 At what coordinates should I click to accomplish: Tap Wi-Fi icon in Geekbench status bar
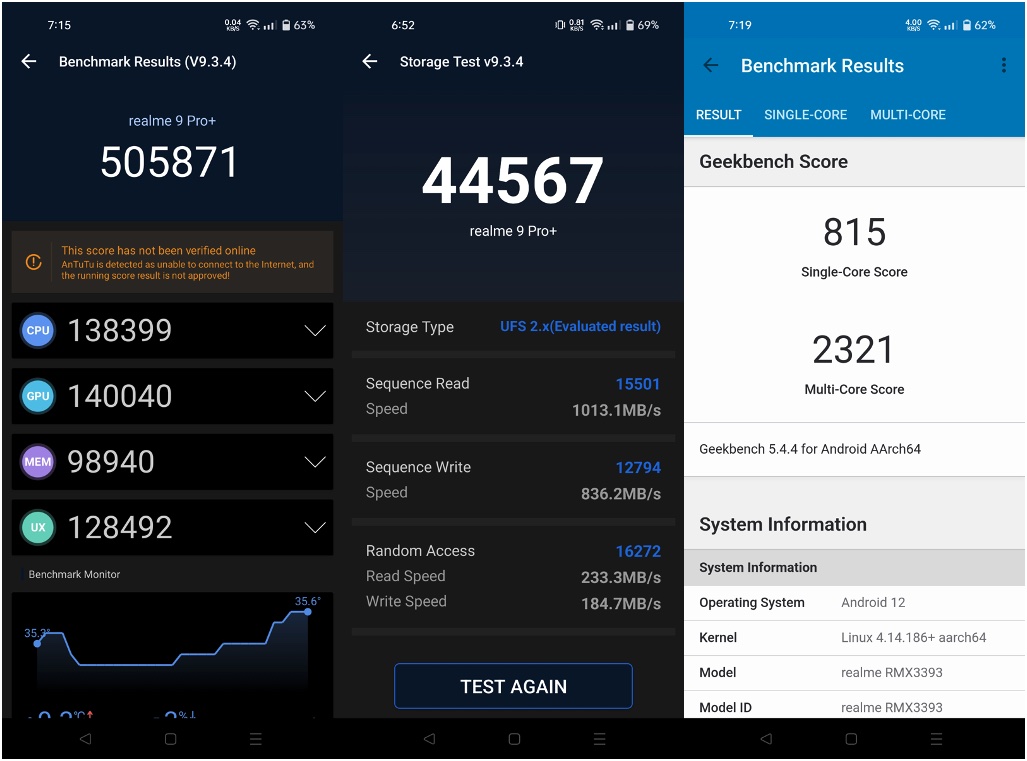[934, 25]
